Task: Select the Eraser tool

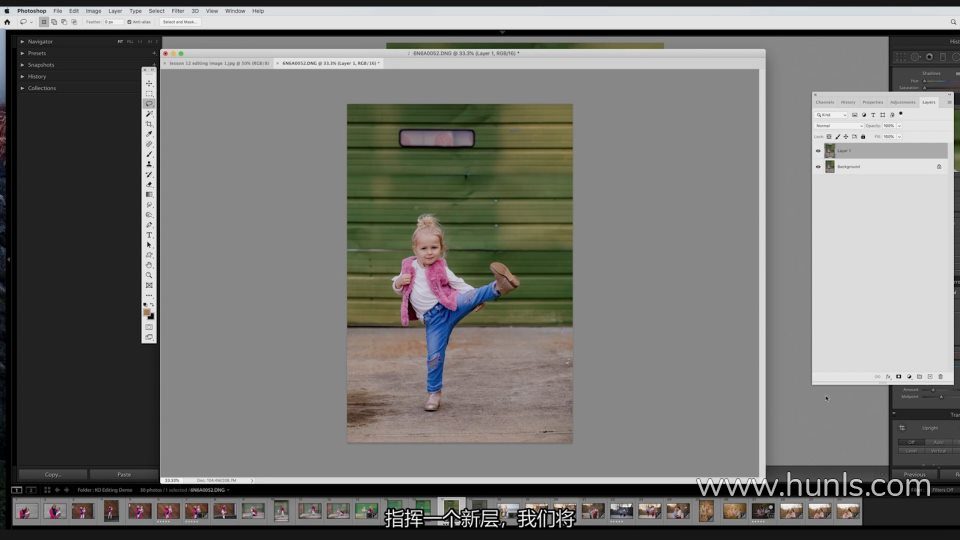Action: pos(149,184)
